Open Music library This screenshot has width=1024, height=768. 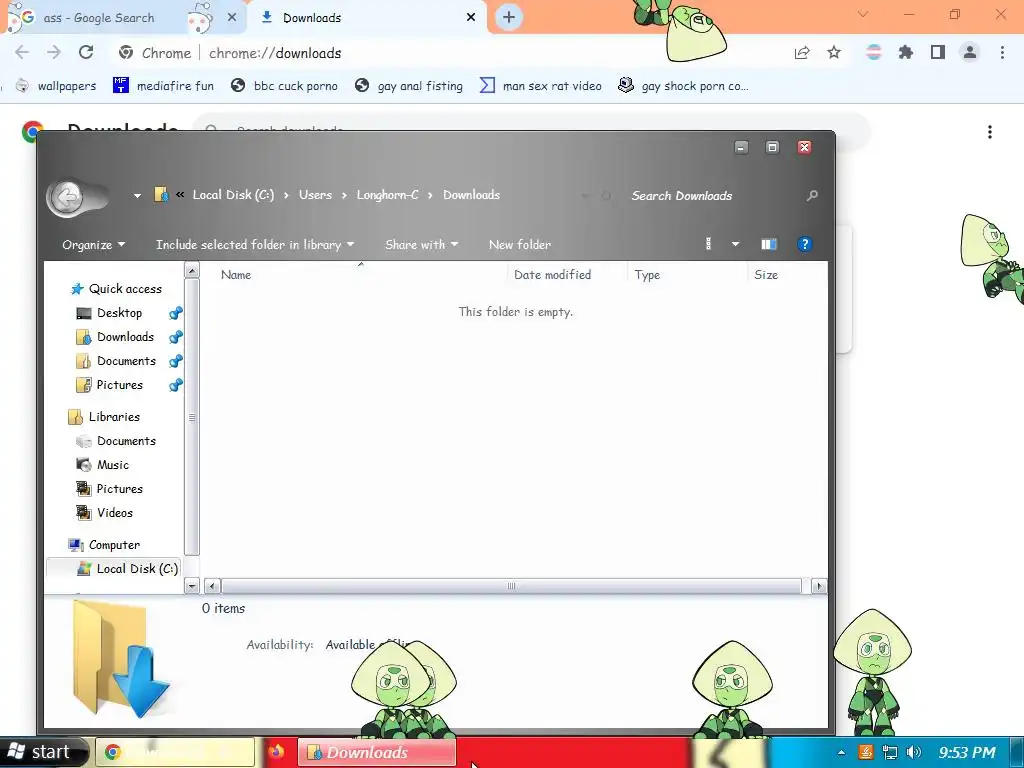tap(103, 465)
